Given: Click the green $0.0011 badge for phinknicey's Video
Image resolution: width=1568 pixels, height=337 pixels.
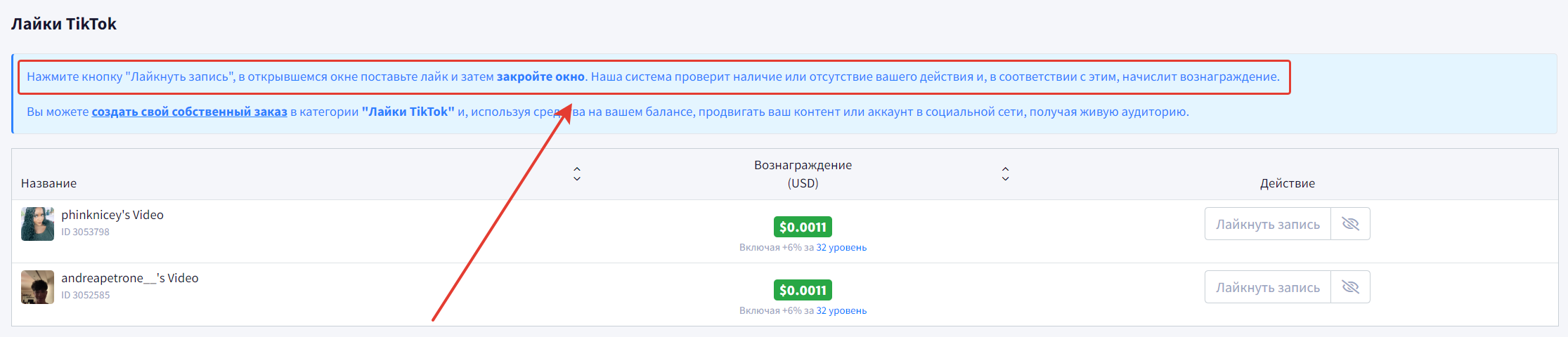Looking at the screenshot, I should point(803,227).
